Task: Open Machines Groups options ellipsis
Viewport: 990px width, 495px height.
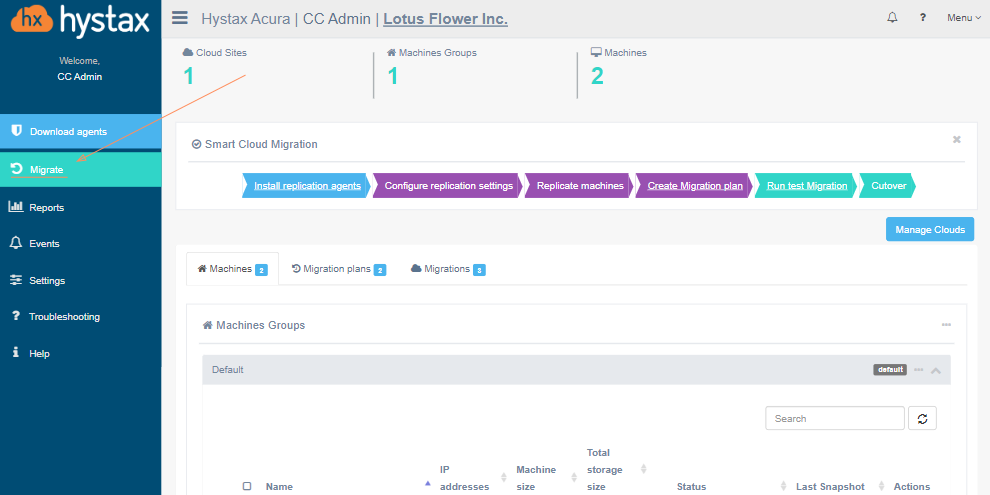Action: pos(946,325)
